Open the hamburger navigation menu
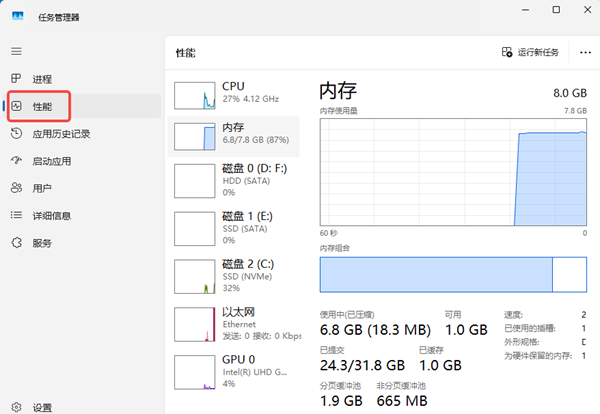This screenshot has height=414, width=600. 16,51
